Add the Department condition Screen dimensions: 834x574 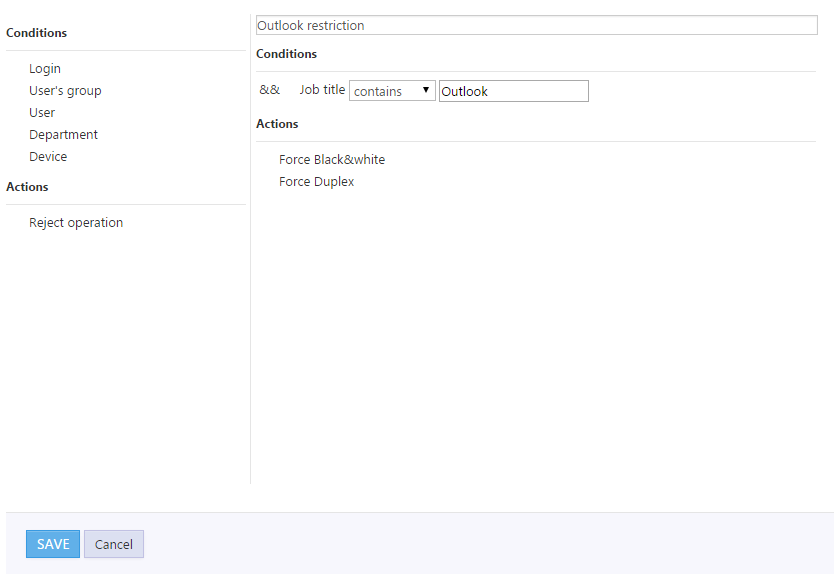[63, 135]
